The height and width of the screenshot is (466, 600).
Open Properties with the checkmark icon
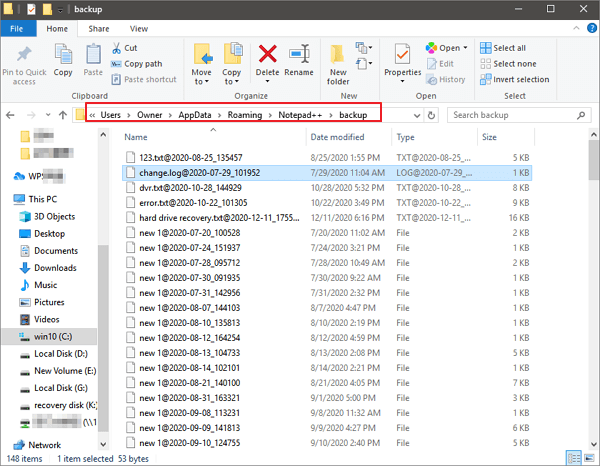click(x=402, y=56)
